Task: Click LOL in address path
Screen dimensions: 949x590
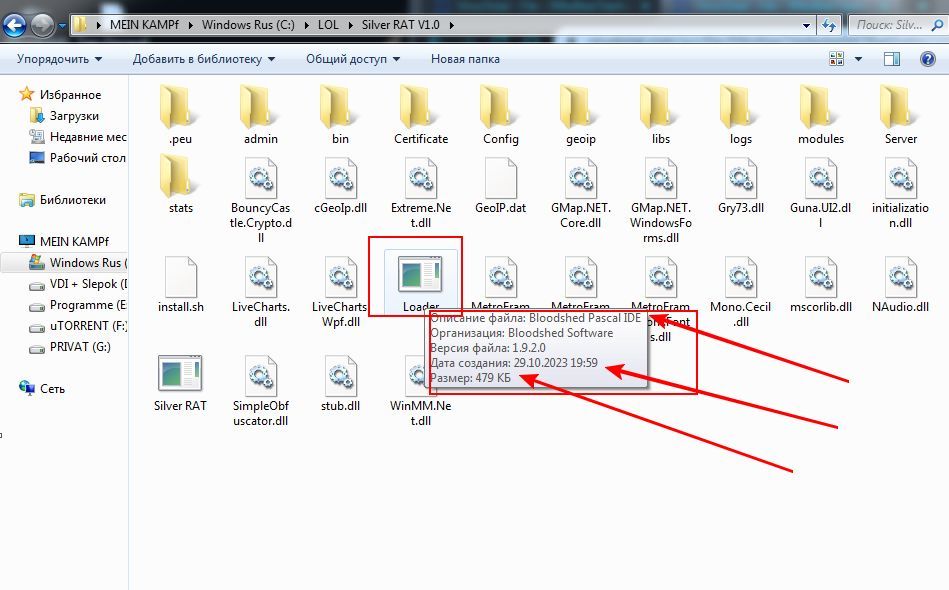Action: point(328,25)
